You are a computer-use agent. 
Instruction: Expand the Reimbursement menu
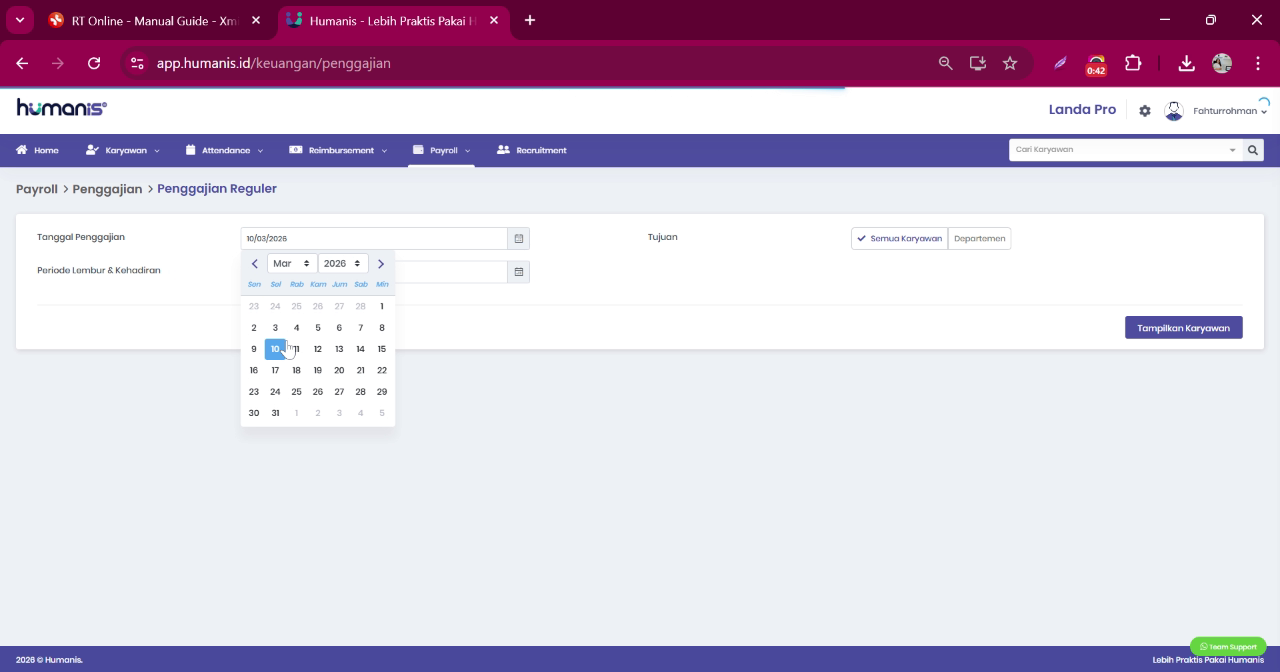coord(338,150)
